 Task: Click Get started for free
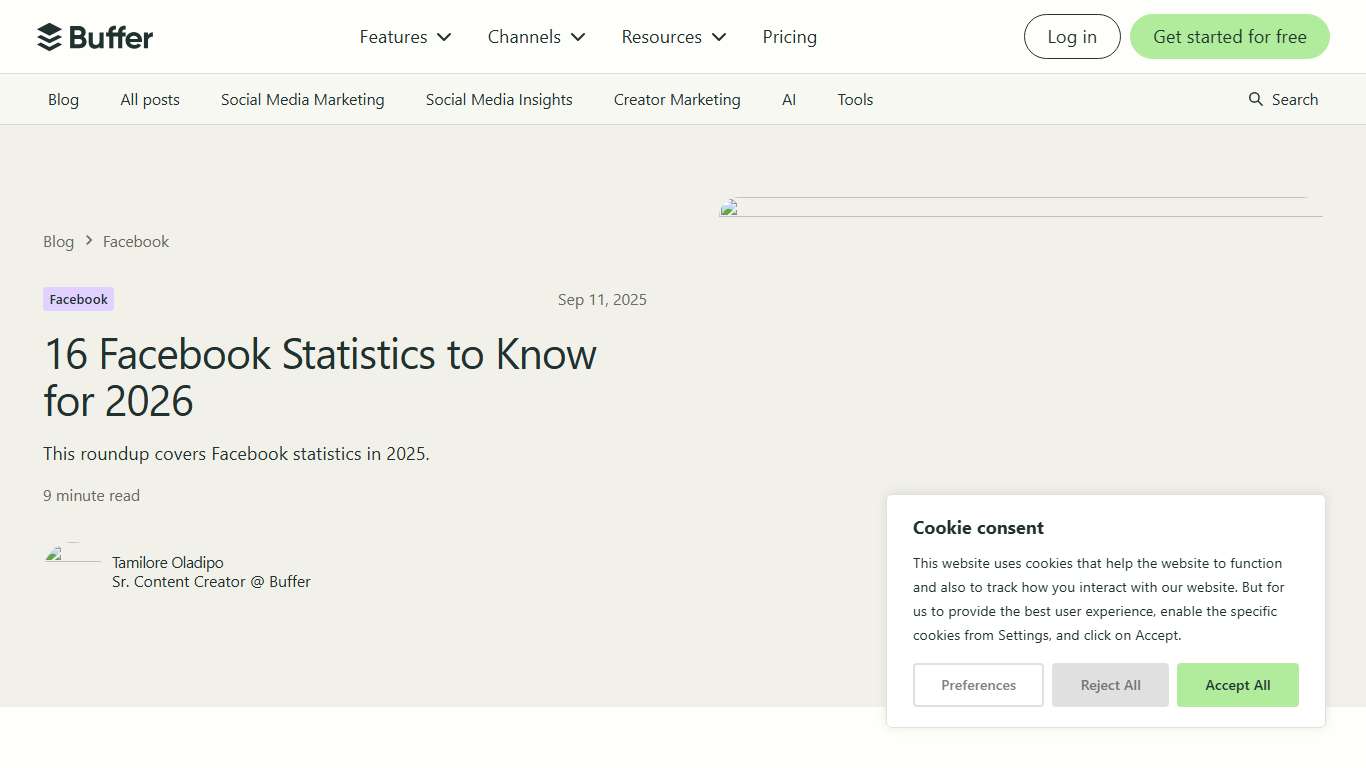coord(1229,36)
